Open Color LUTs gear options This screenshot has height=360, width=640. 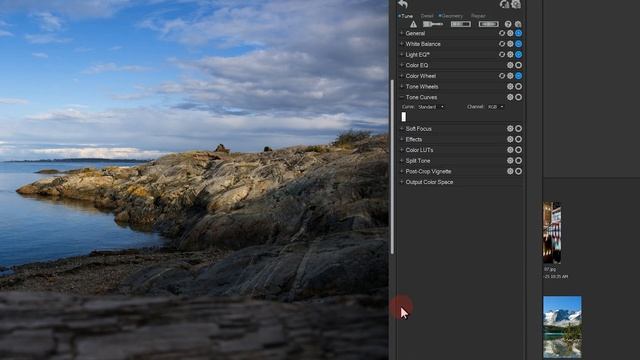[x=510, y=150]
